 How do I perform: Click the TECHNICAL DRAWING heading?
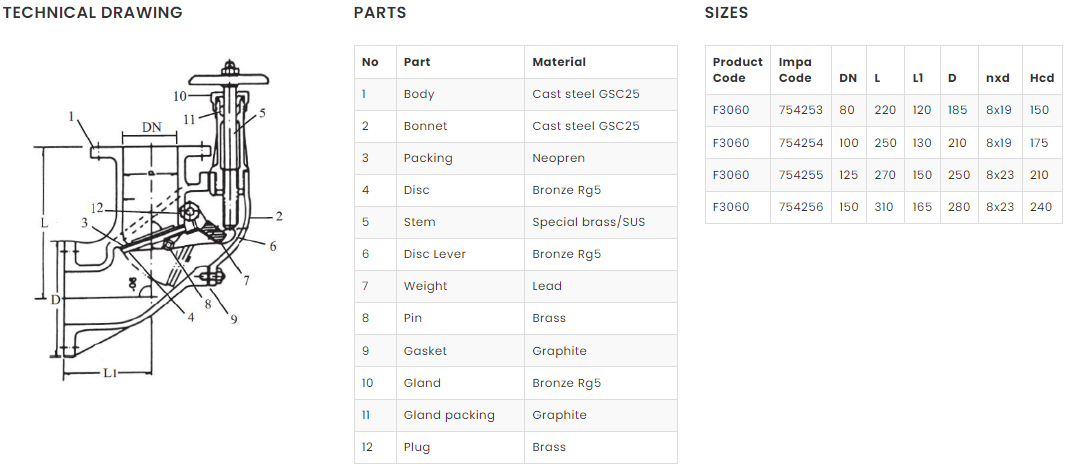coord(93,13)
